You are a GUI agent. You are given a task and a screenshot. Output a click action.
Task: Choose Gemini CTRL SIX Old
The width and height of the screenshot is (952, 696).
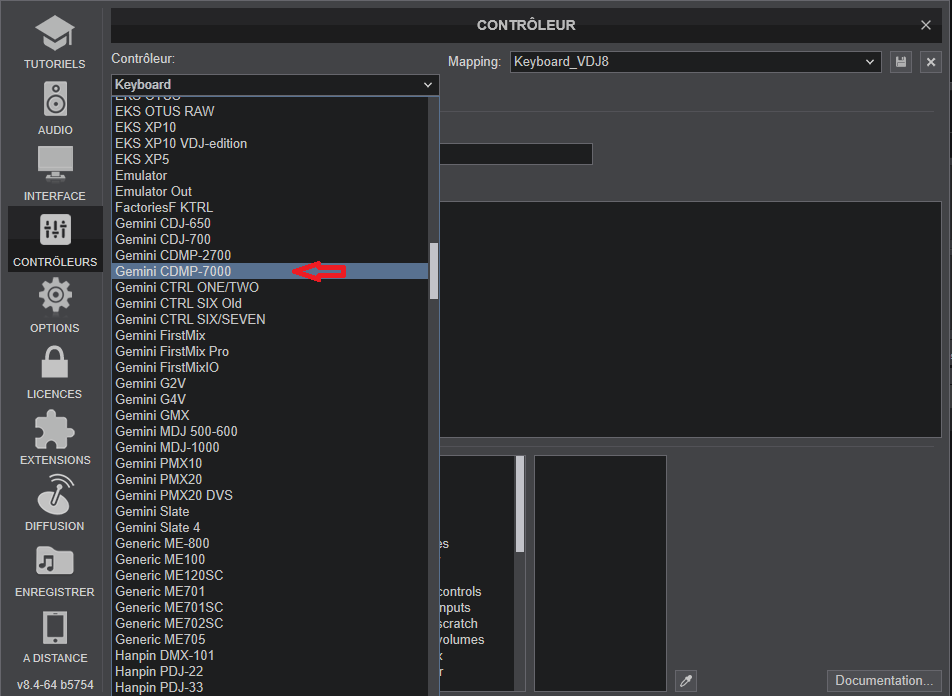point(270,304)
